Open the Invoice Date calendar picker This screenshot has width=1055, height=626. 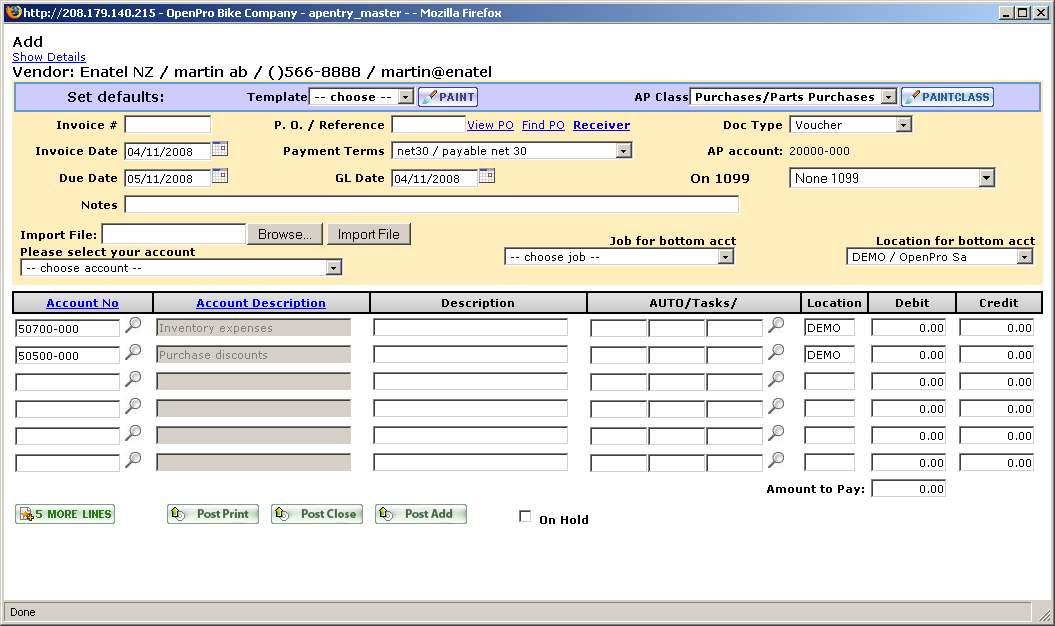coord(220,150)
